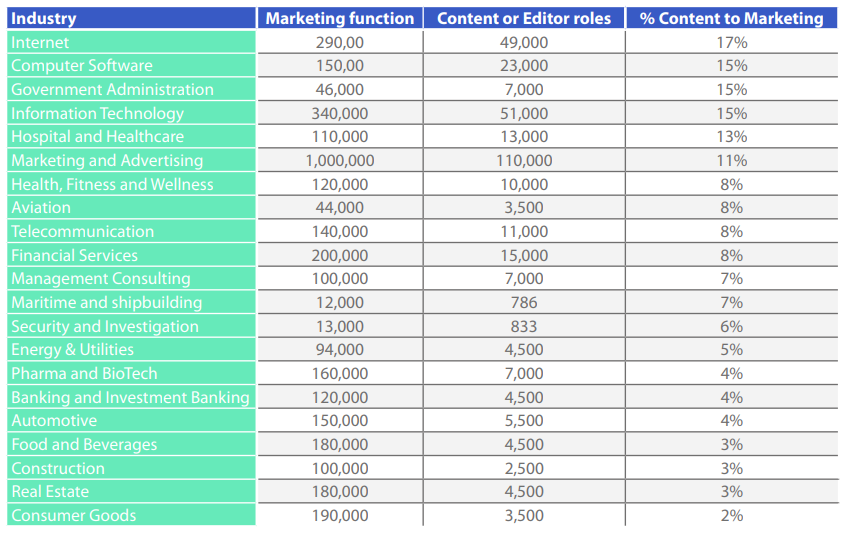The height and width of the screenshot is (539, 855).
Task: Click the Information Technology row label
Action: (98, 113)
